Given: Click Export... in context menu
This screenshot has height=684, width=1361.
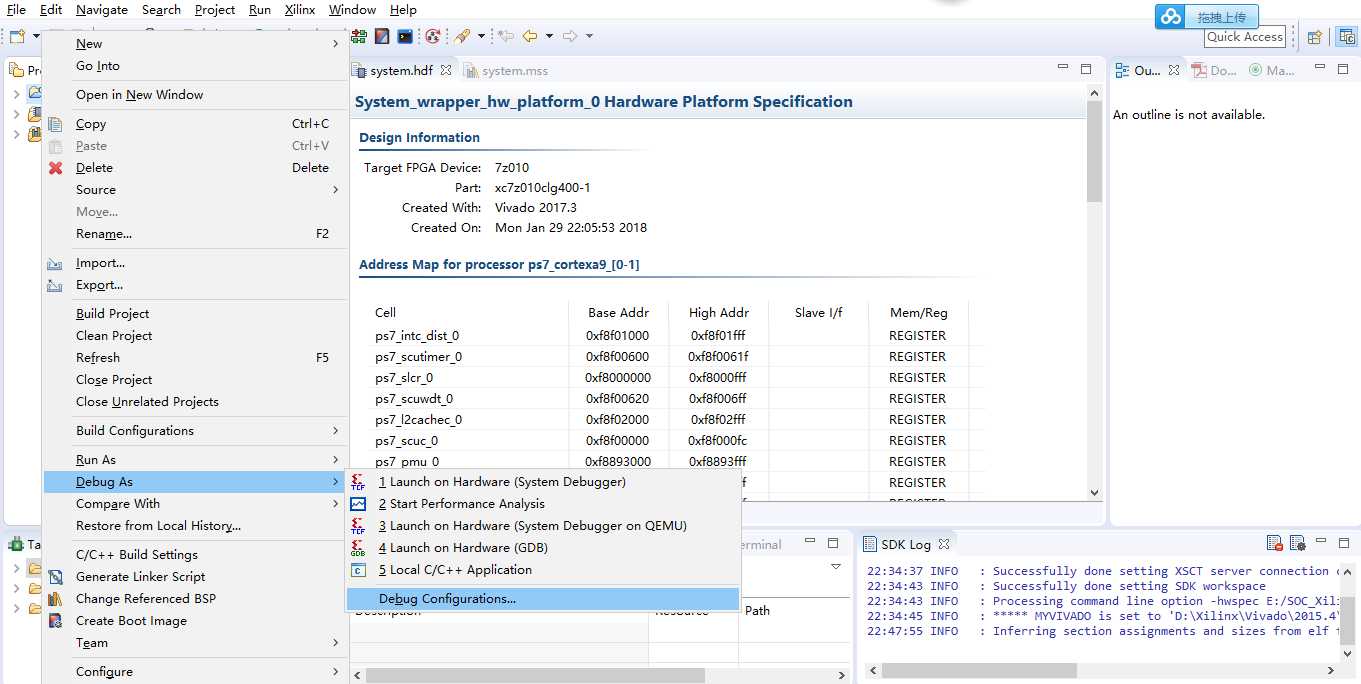Looking at the screenshot, I should coord(195,285).
